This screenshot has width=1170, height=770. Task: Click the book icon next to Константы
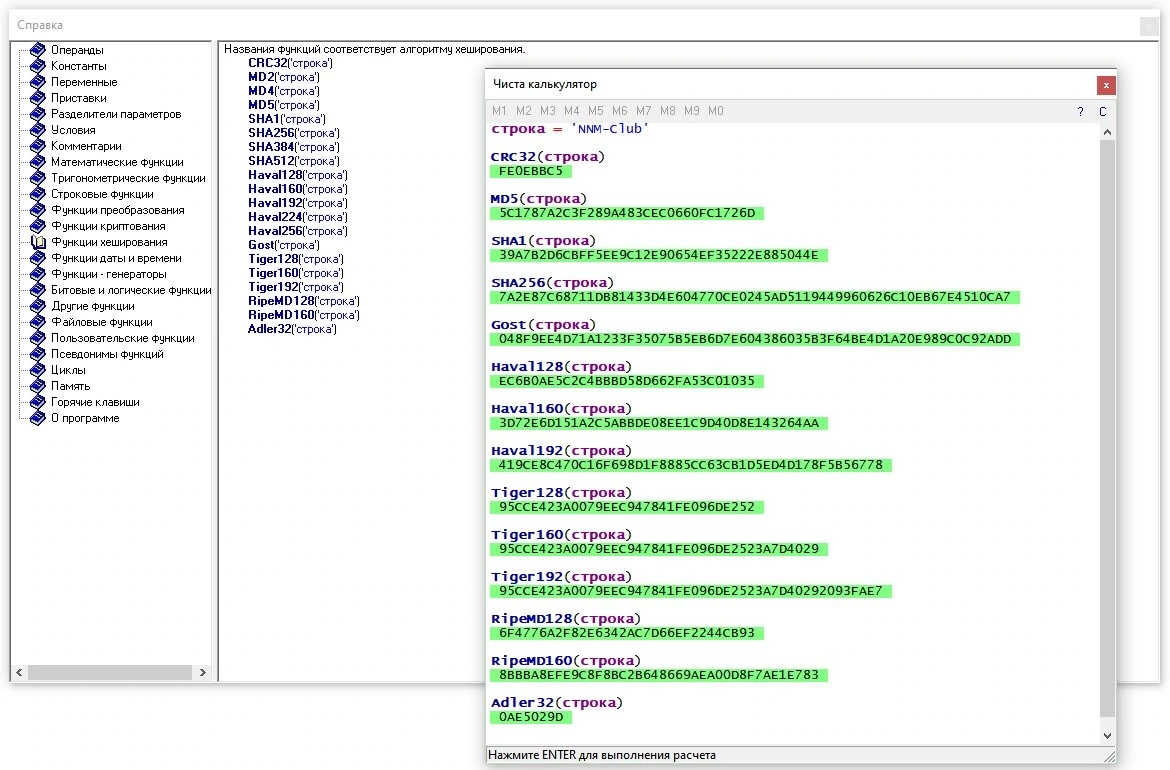(37, 66)
